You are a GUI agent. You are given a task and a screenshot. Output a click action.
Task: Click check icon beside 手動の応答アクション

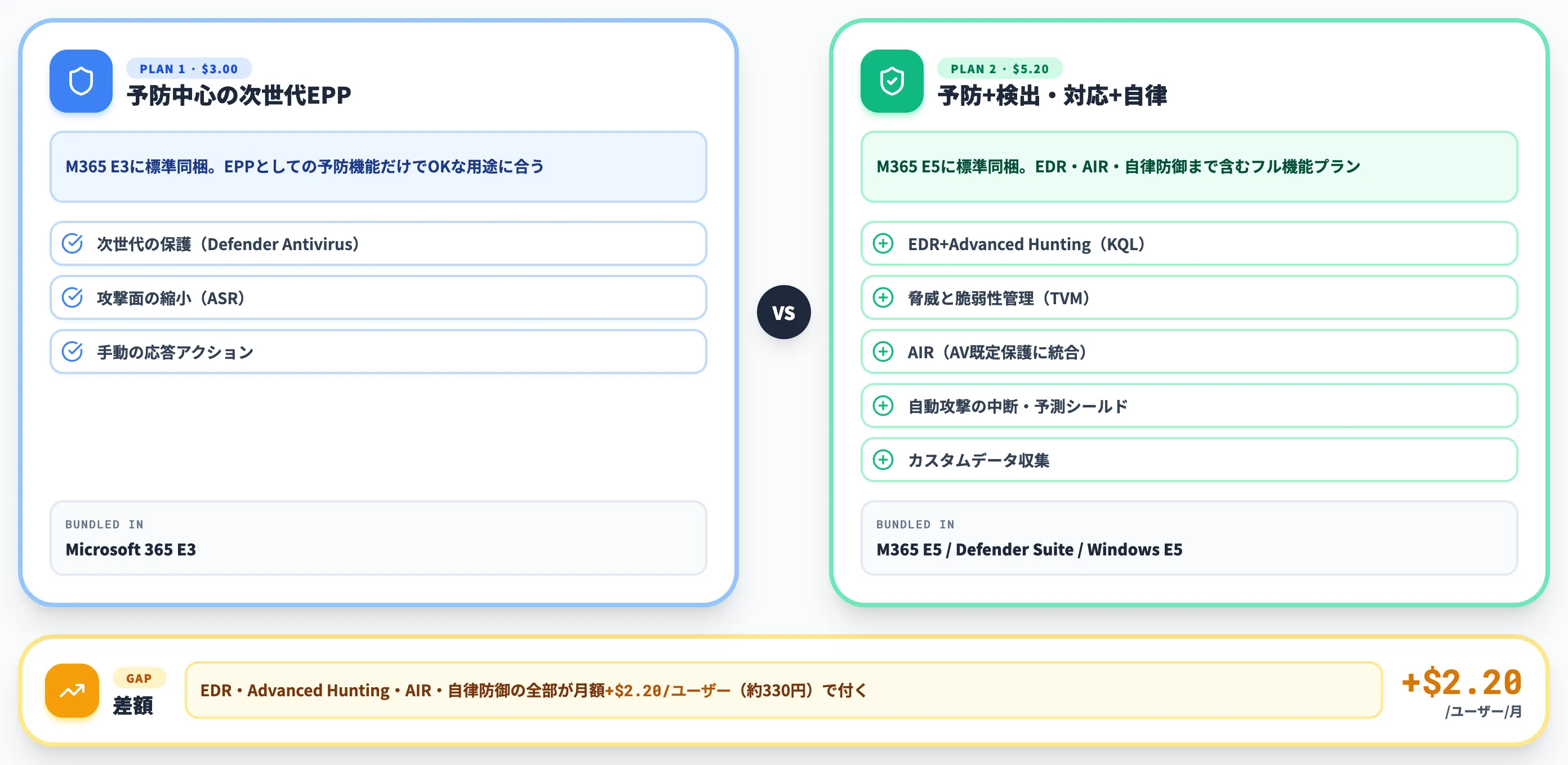pyautogui.click(x=73, y=352)
